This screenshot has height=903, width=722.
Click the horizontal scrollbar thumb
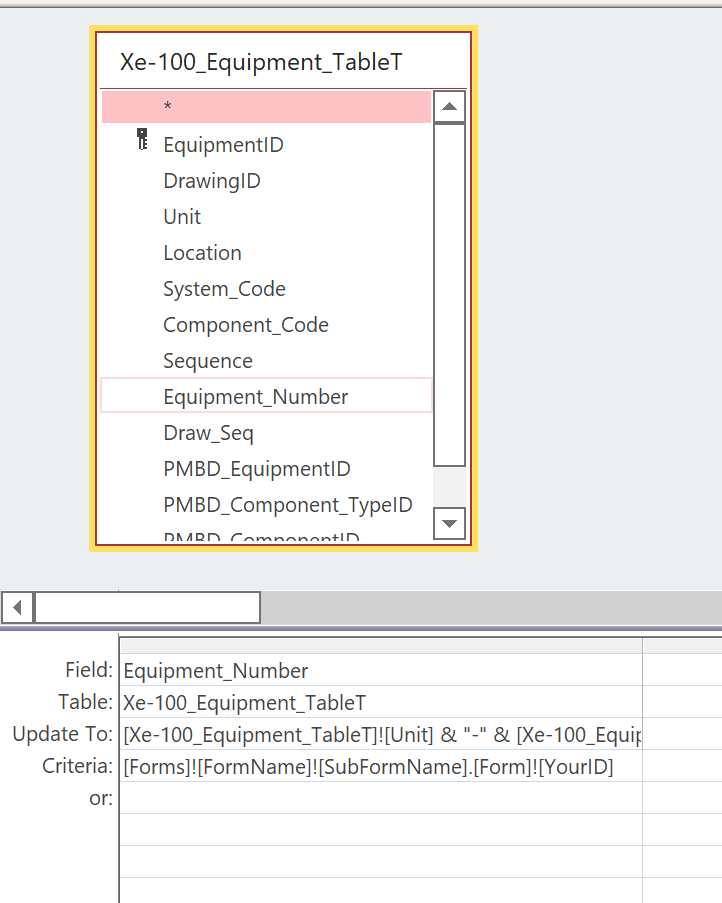tap(147, 607)
